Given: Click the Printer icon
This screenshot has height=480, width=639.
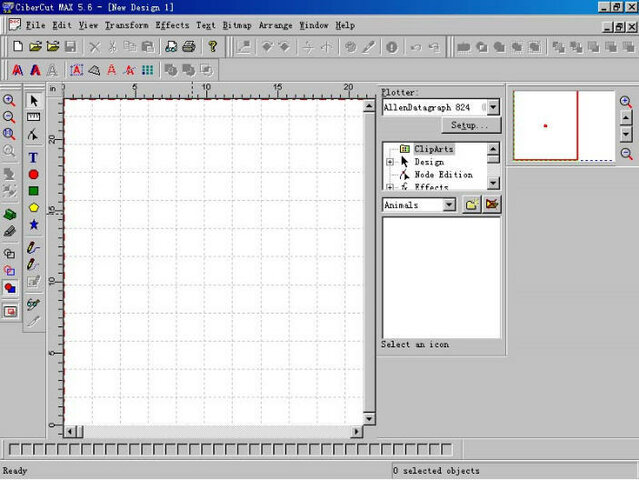Looking at the screenshot, I should coord(189,46).
